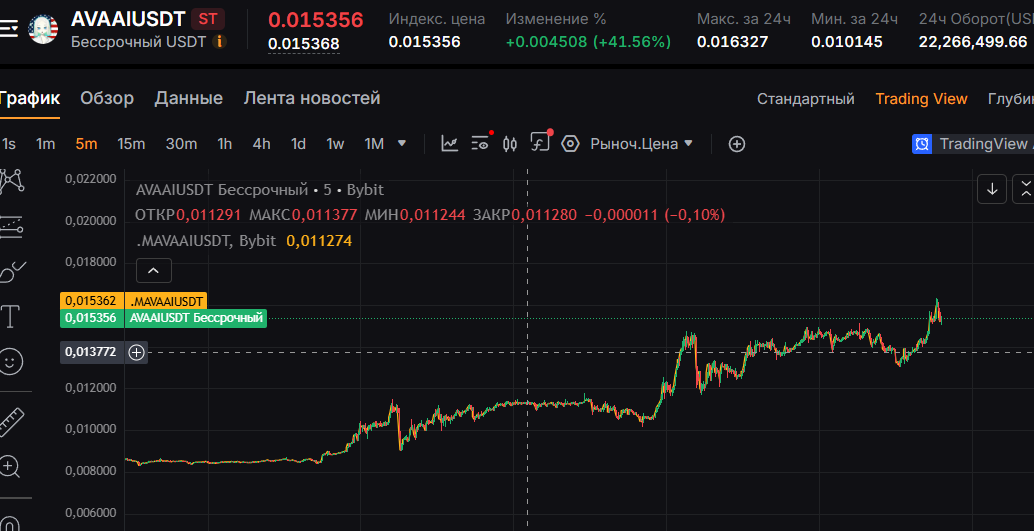Click the AVAAIUSDT Бессрочный chart title legend
1034x531 pixels.
coord(260,190)
